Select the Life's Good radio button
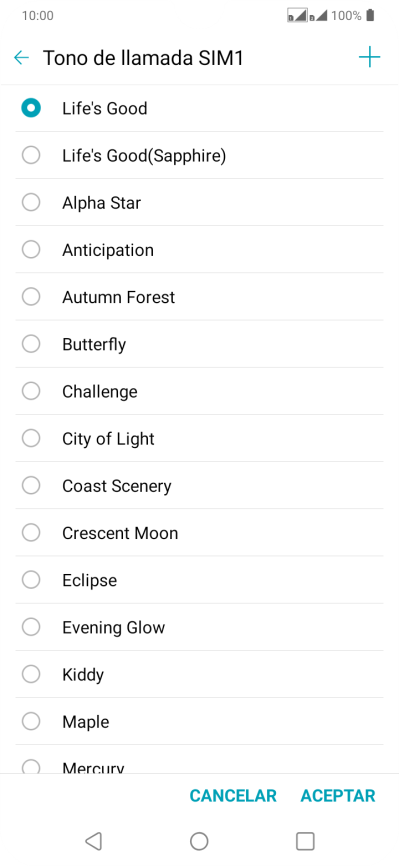Image resolution: width=399 pixels, height=866 pixels. coord(31,108)
